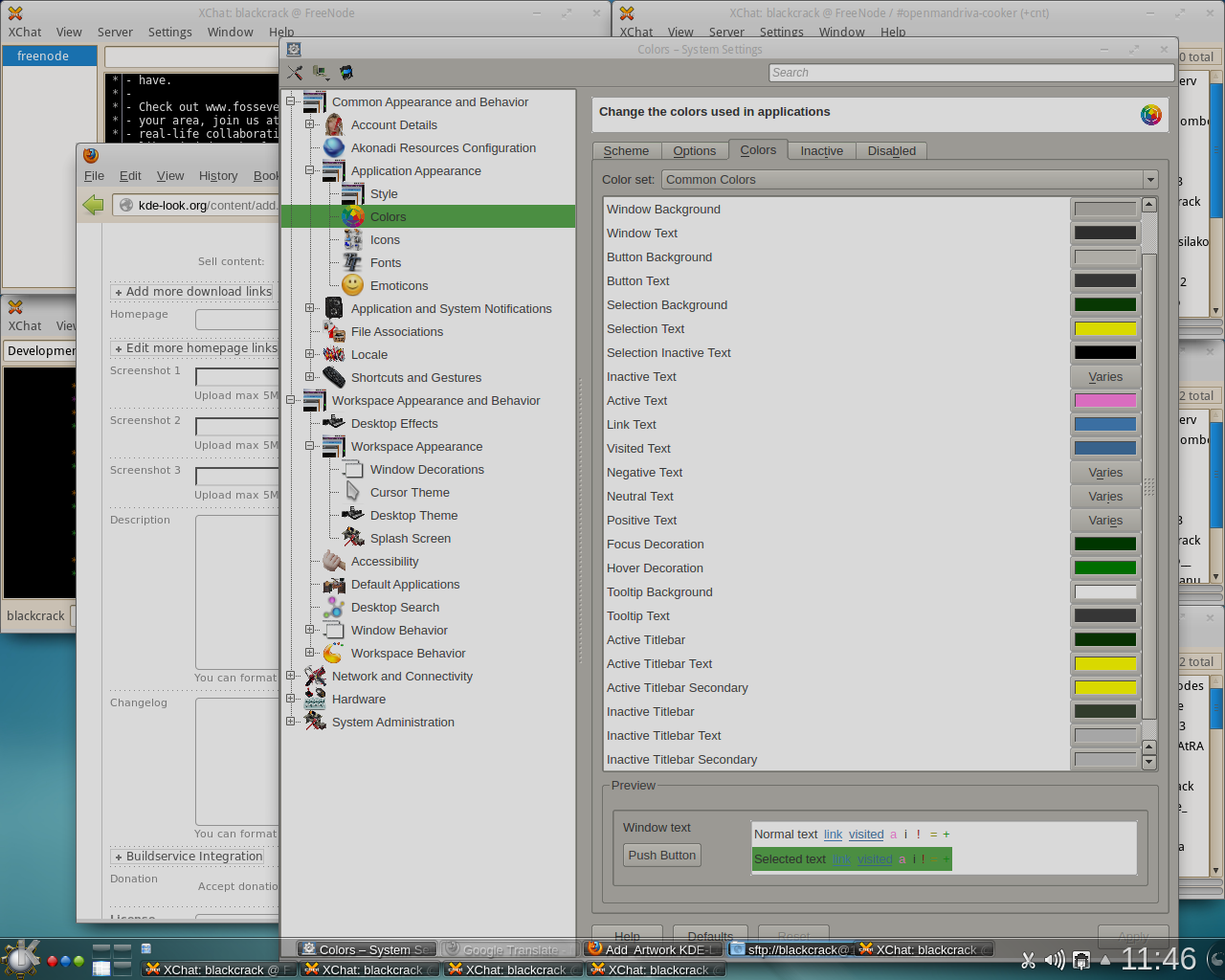The image size is (1225, 980).
Task: Click the speaker icon for Application and System Notifications
Action: 334,308
